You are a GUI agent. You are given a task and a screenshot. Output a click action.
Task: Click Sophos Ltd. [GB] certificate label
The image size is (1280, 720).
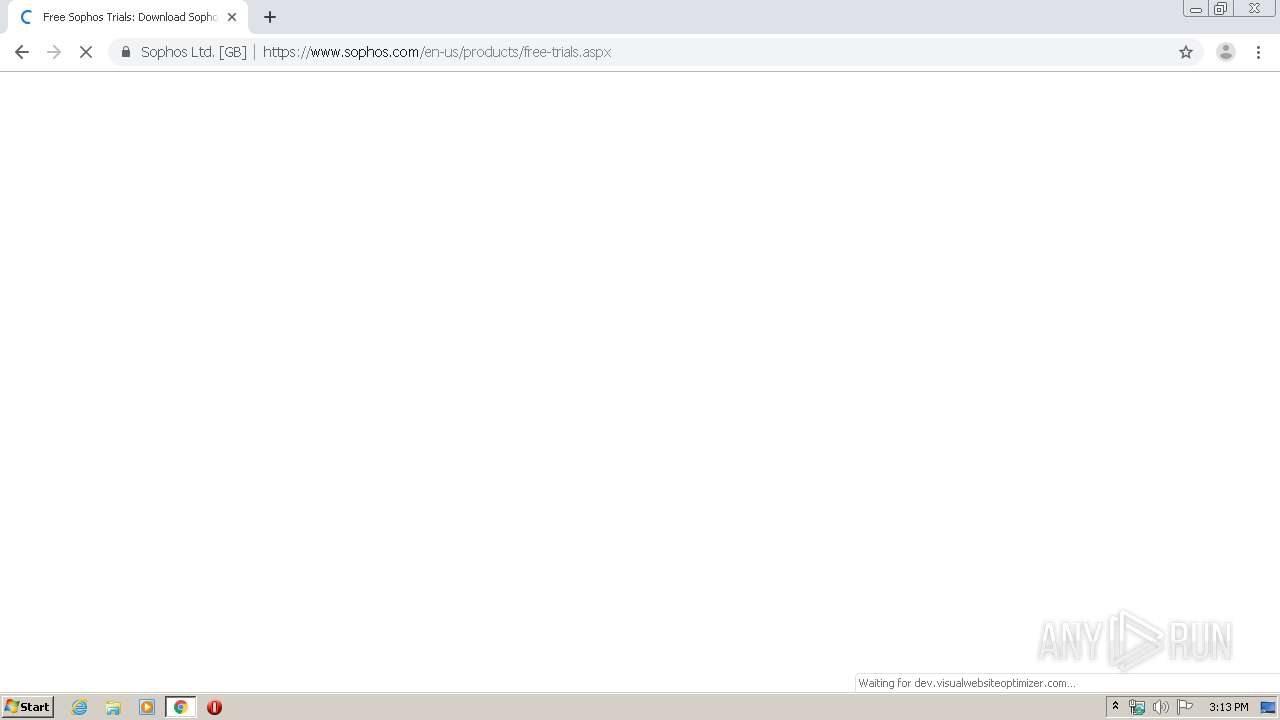(194, 52)
